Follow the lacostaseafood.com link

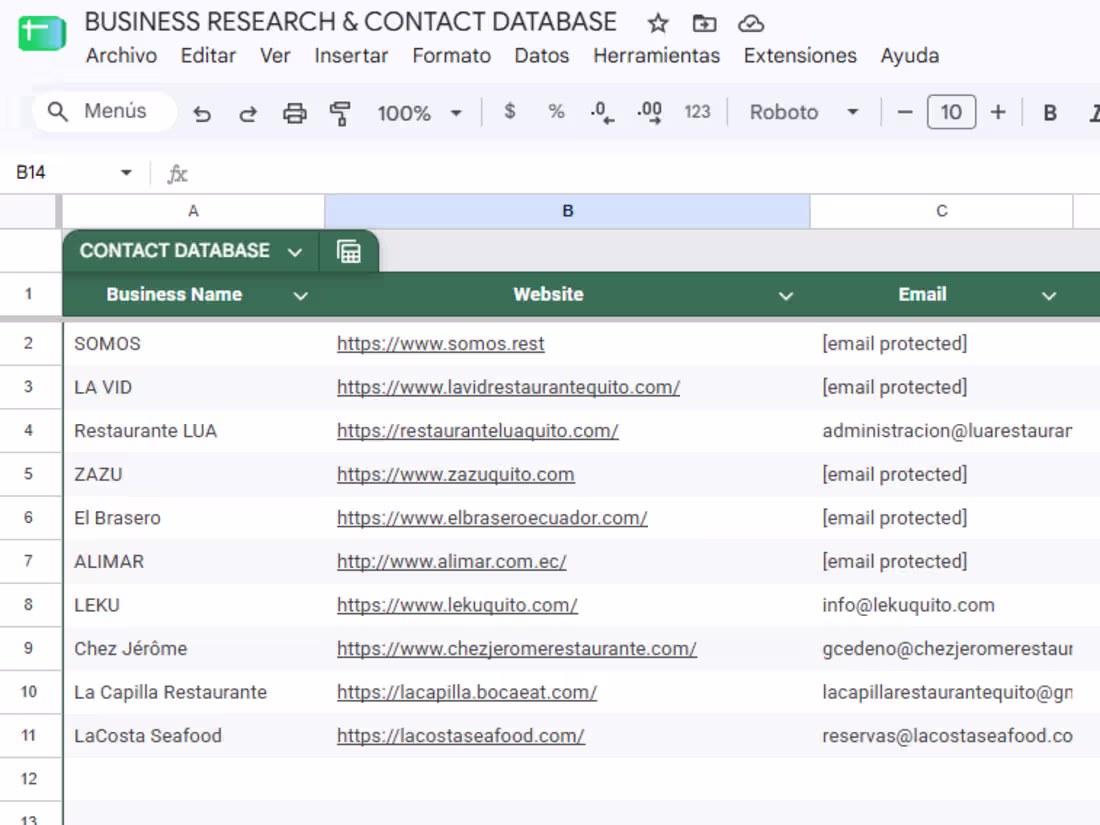tap(460, 735)
